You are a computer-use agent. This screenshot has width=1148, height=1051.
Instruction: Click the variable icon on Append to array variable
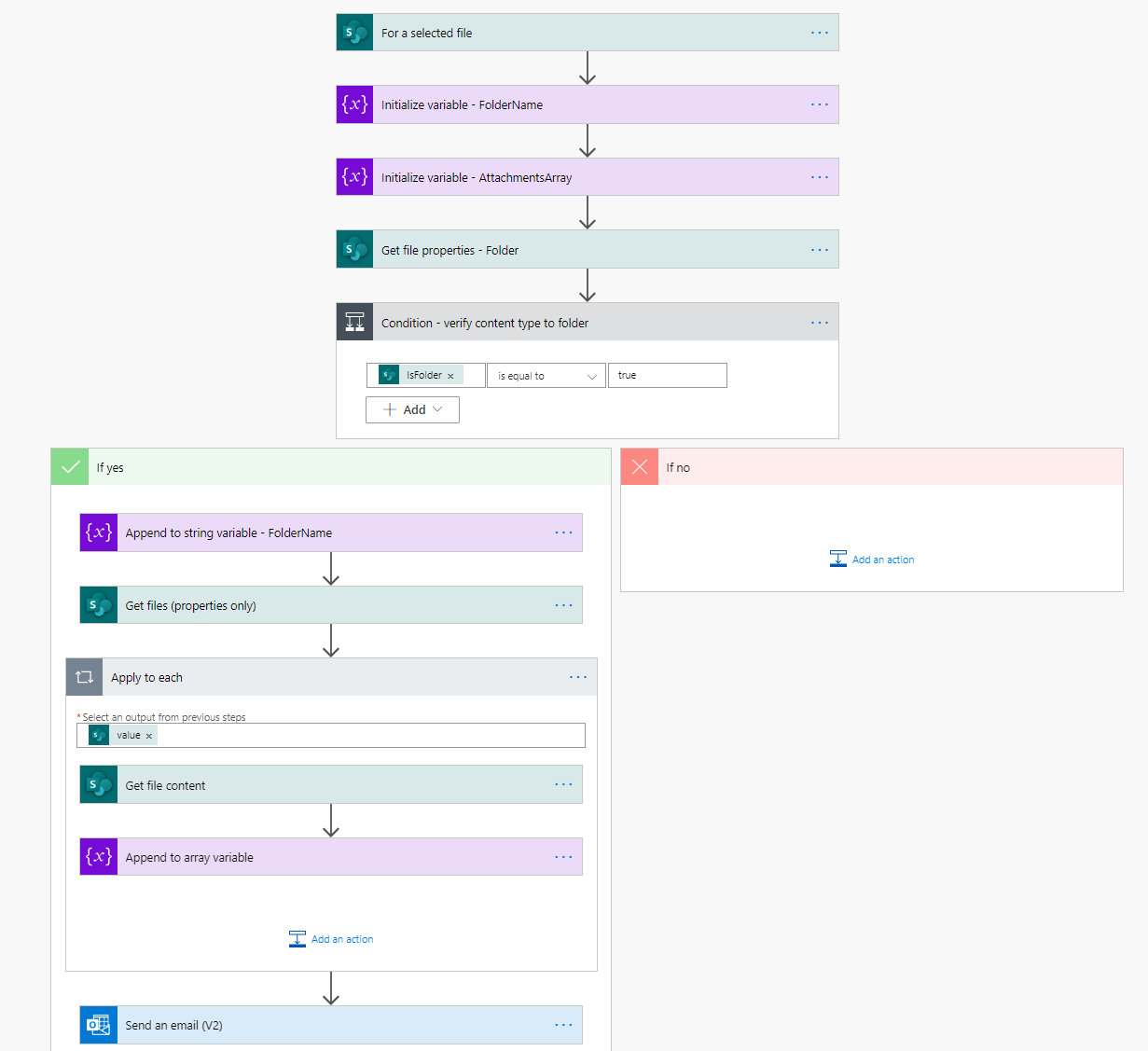(x=98, y=856)
